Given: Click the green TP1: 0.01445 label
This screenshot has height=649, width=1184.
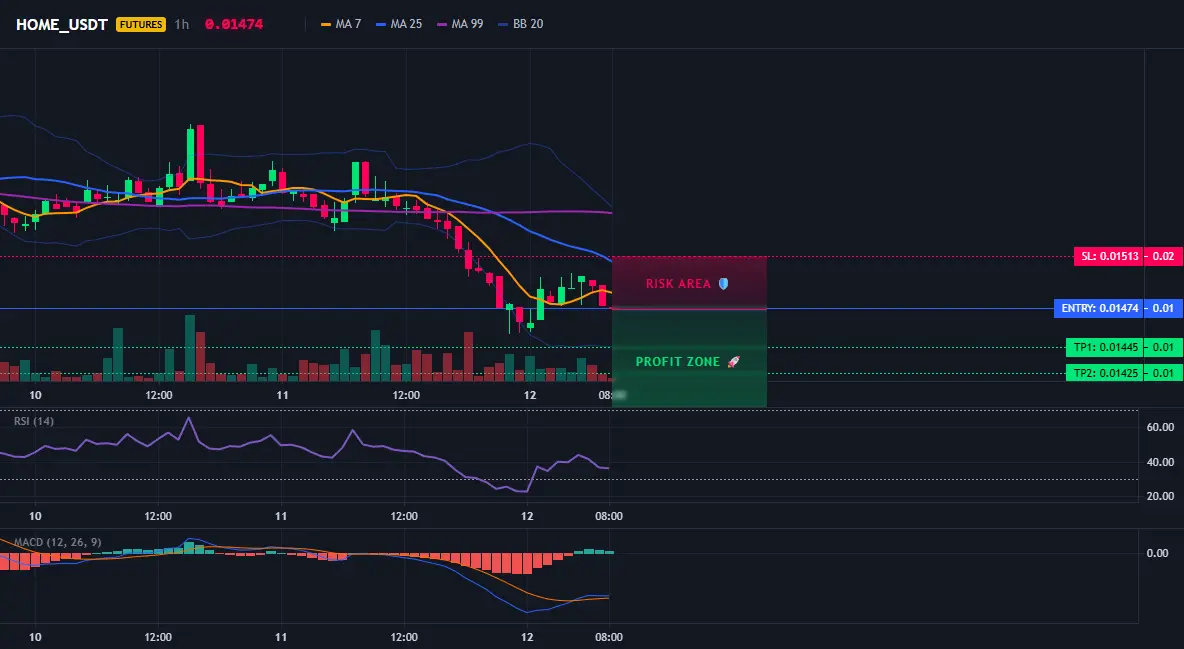Looking at the screenshot, I should pyautogui.click(x=1103, y=348).
